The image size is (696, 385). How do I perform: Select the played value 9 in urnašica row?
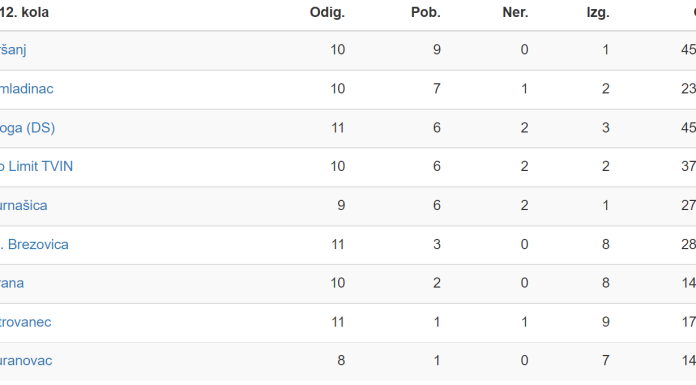tap(341, 206)
